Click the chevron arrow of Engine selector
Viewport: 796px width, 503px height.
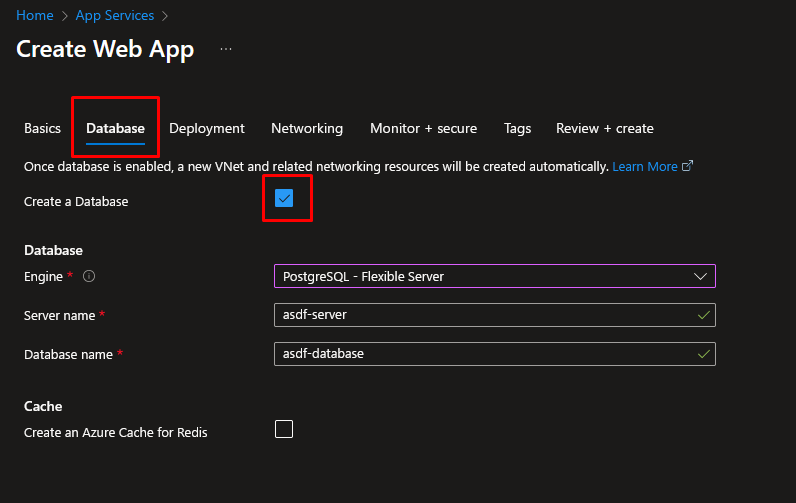700,277
